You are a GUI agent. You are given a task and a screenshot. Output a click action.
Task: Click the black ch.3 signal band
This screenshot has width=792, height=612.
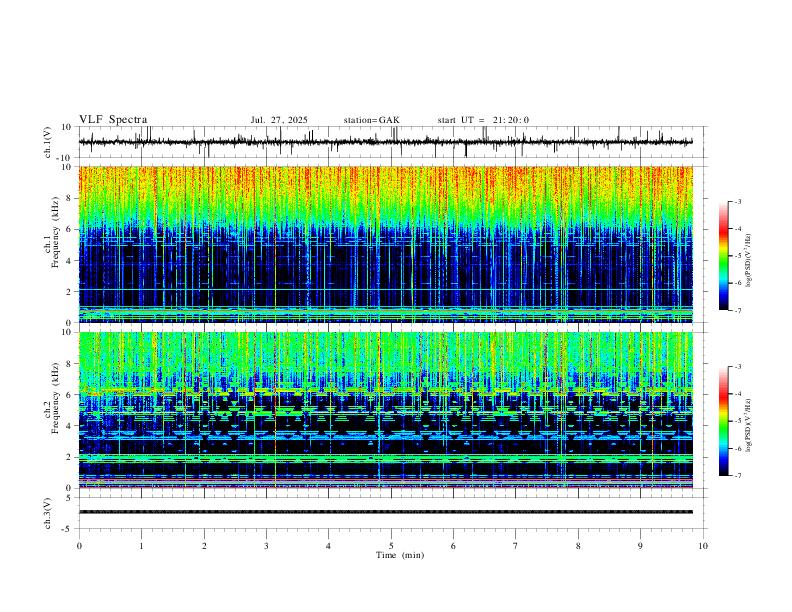coord(386,512)
